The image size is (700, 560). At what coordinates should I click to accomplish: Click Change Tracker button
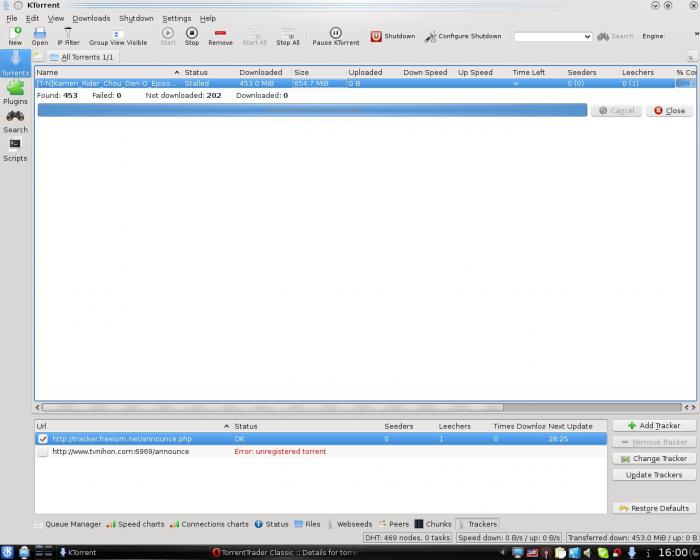[x=654, y=459]
